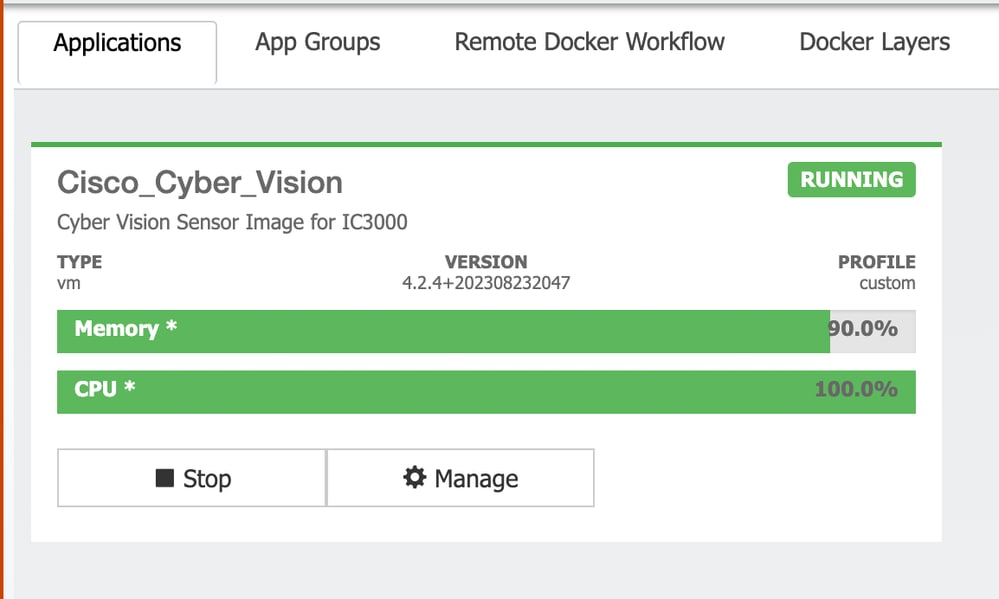Click the VERSION label
This screenshot has width=999, height=599.
pos(486,262)
